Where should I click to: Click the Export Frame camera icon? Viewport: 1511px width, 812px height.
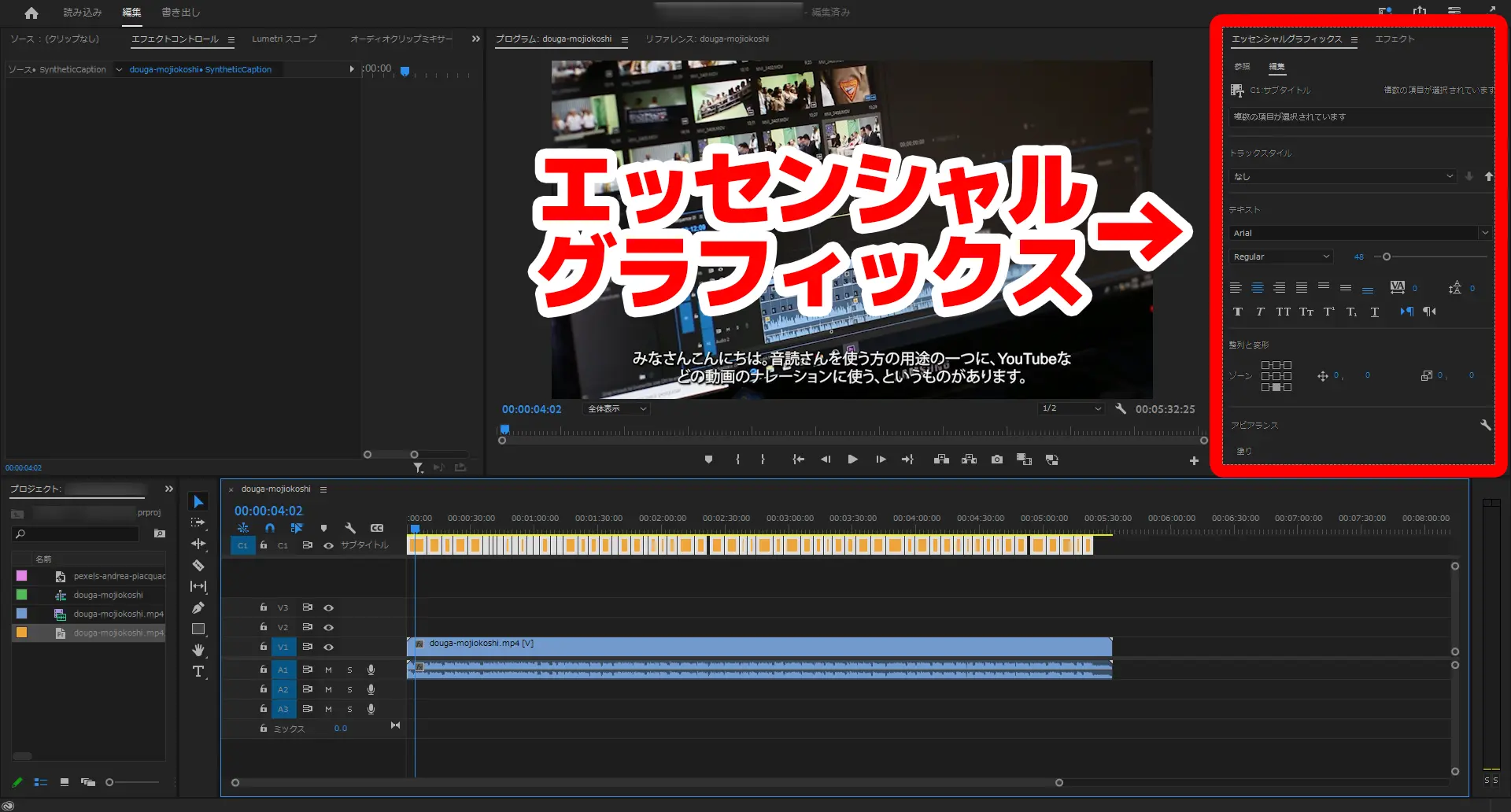pos(997,460)
